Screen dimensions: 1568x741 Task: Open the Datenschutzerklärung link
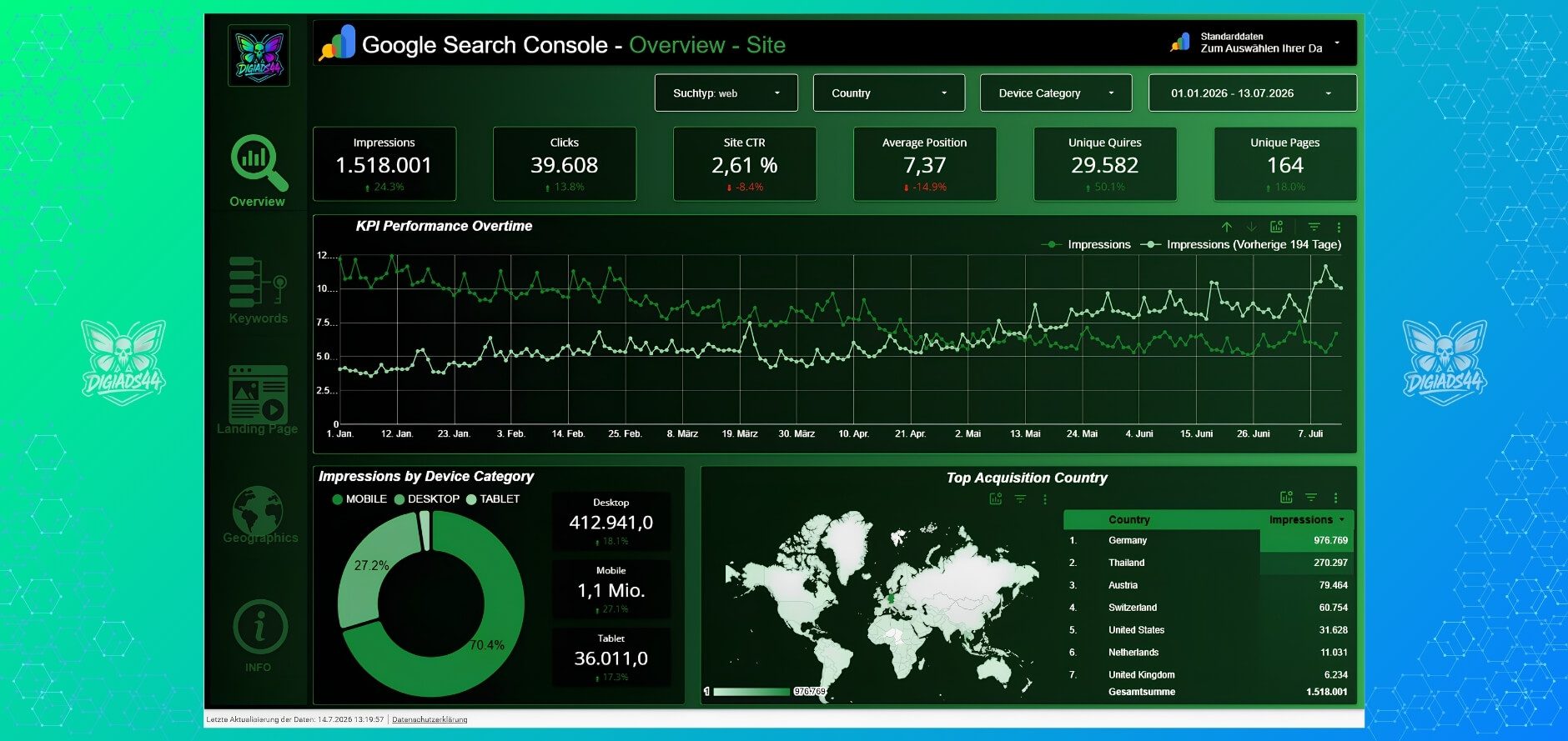tap(430, 719)
